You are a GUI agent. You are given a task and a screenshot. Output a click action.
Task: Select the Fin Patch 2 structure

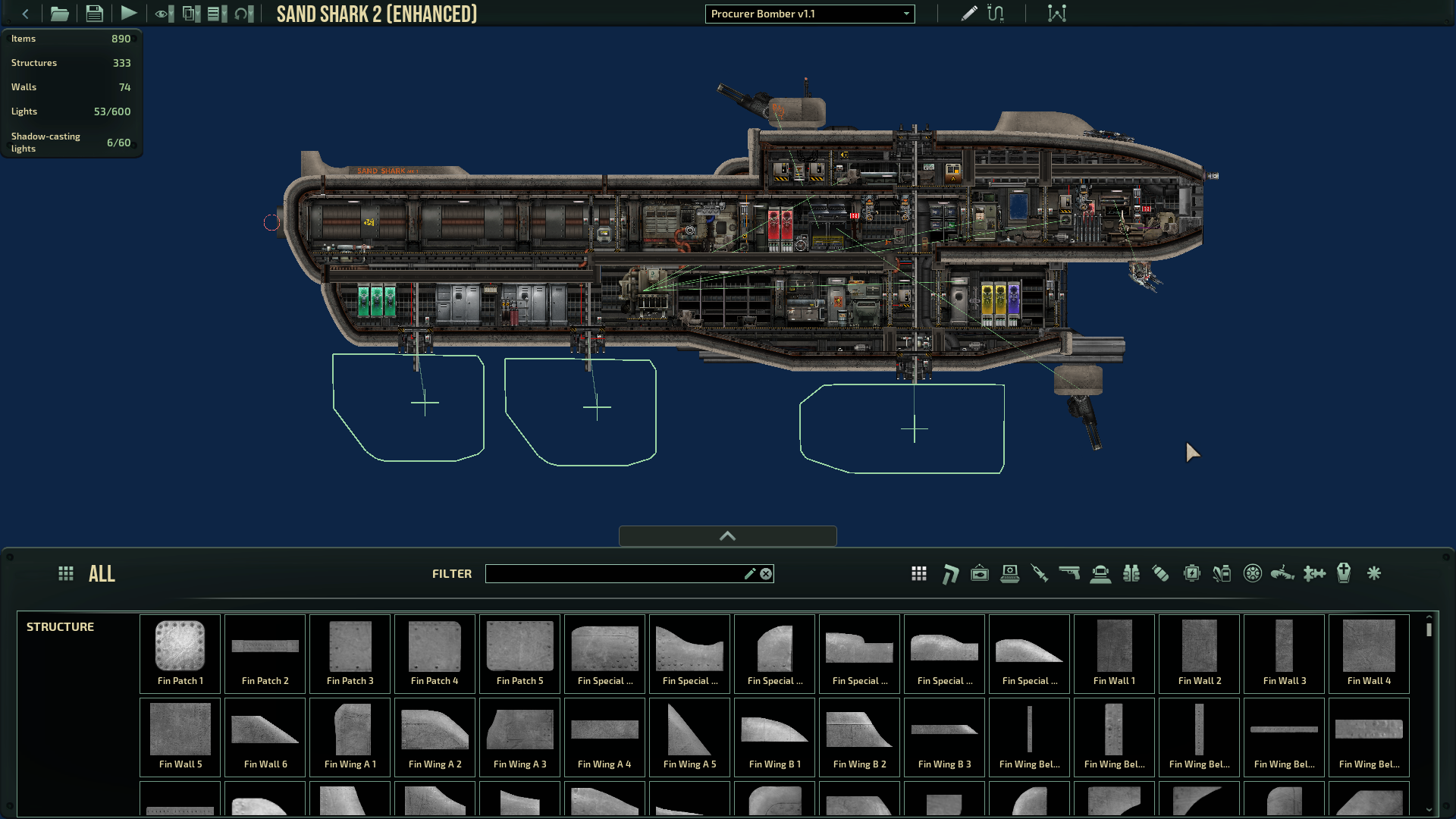click(x=265, y=654)
